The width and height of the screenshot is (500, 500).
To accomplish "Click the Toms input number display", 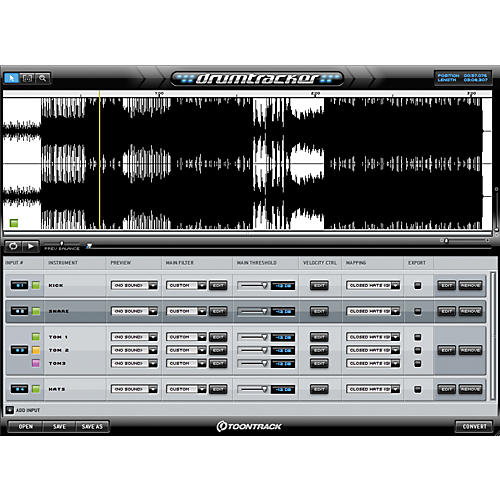I will click(x=19, y=350).
